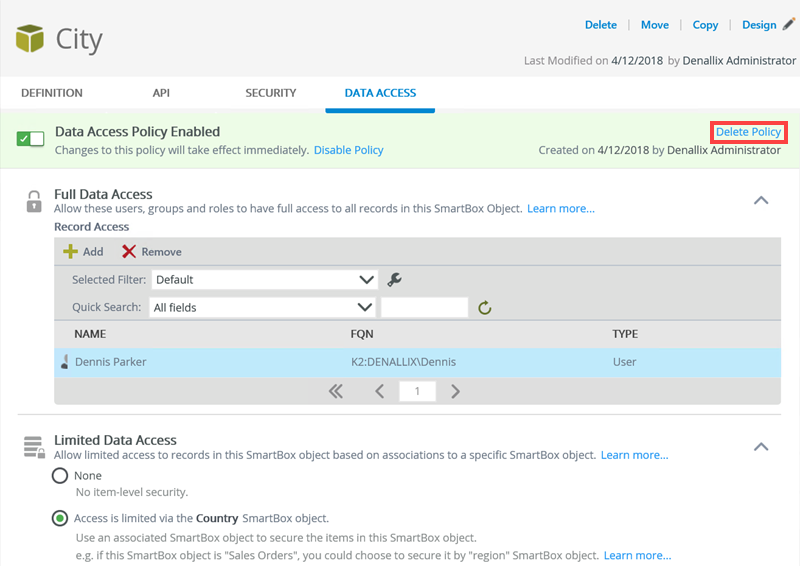Open filter settings wrench icon
Screen dimensions: 800x566
click(x=394, y=279)
